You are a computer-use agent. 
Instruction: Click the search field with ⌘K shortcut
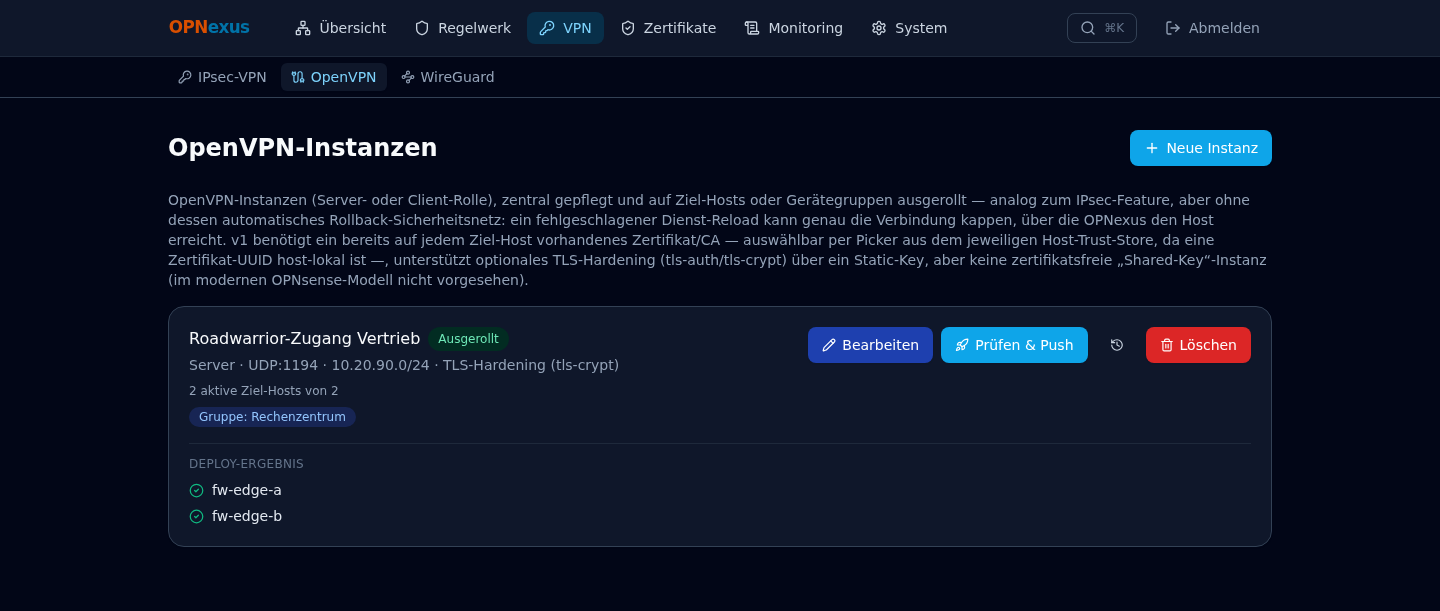[1102, 28]
